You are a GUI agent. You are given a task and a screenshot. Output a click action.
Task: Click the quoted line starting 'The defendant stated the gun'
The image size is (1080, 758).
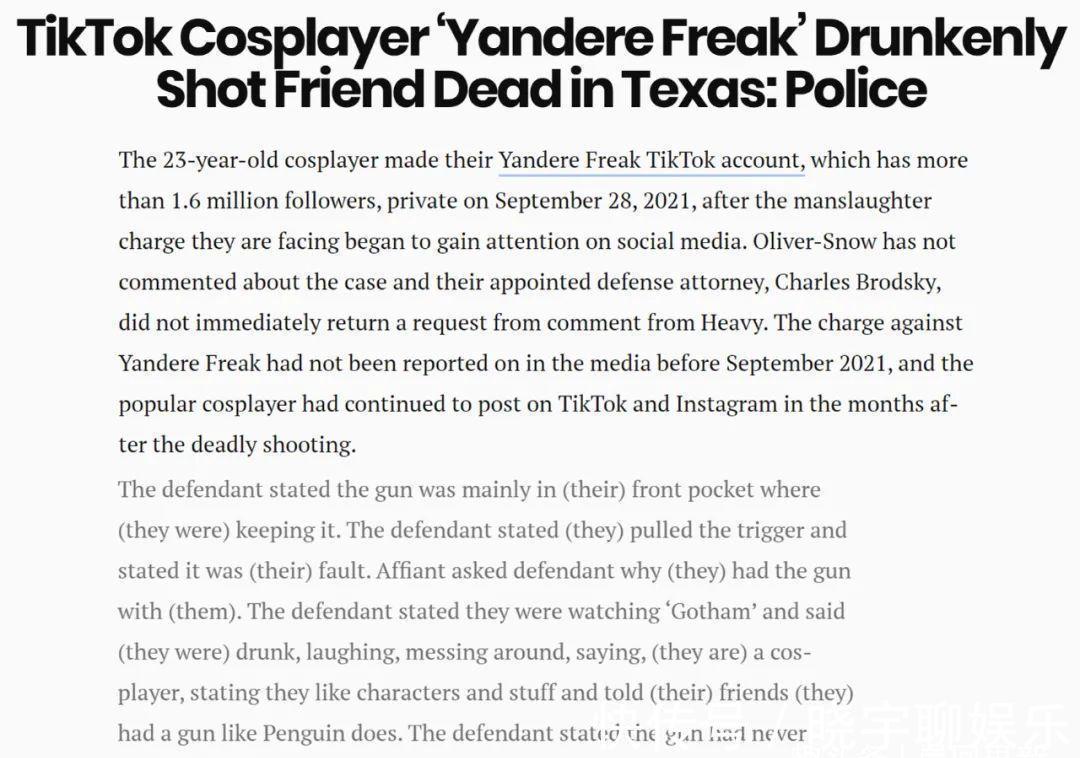coord(469,490)
